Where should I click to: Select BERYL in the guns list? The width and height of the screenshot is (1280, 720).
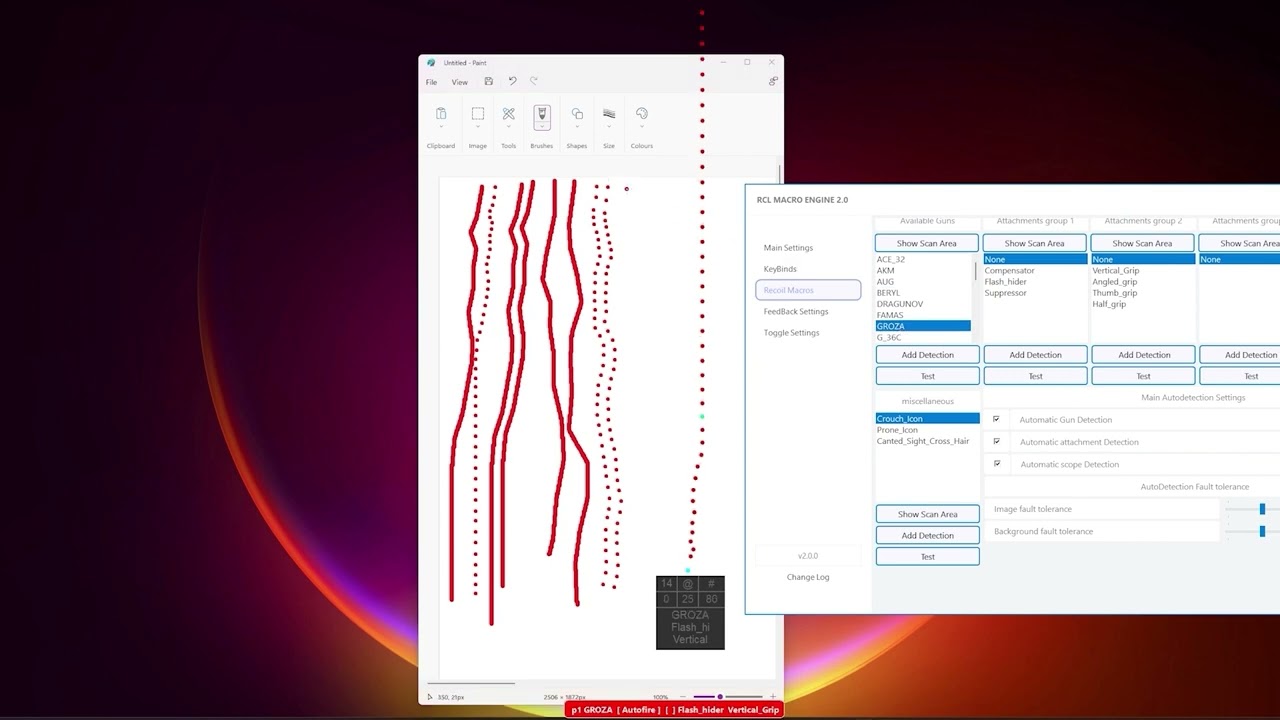click(888, 293)
